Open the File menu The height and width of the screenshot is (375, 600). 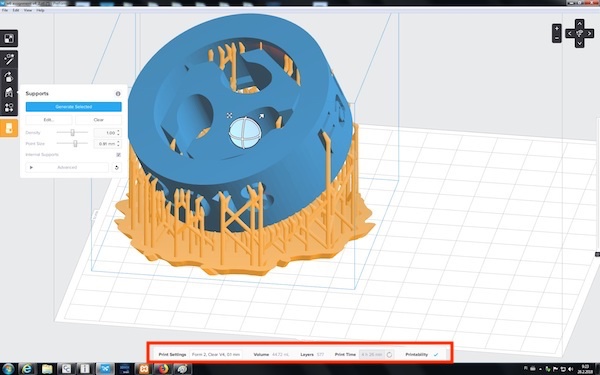[x=5, y=10]
